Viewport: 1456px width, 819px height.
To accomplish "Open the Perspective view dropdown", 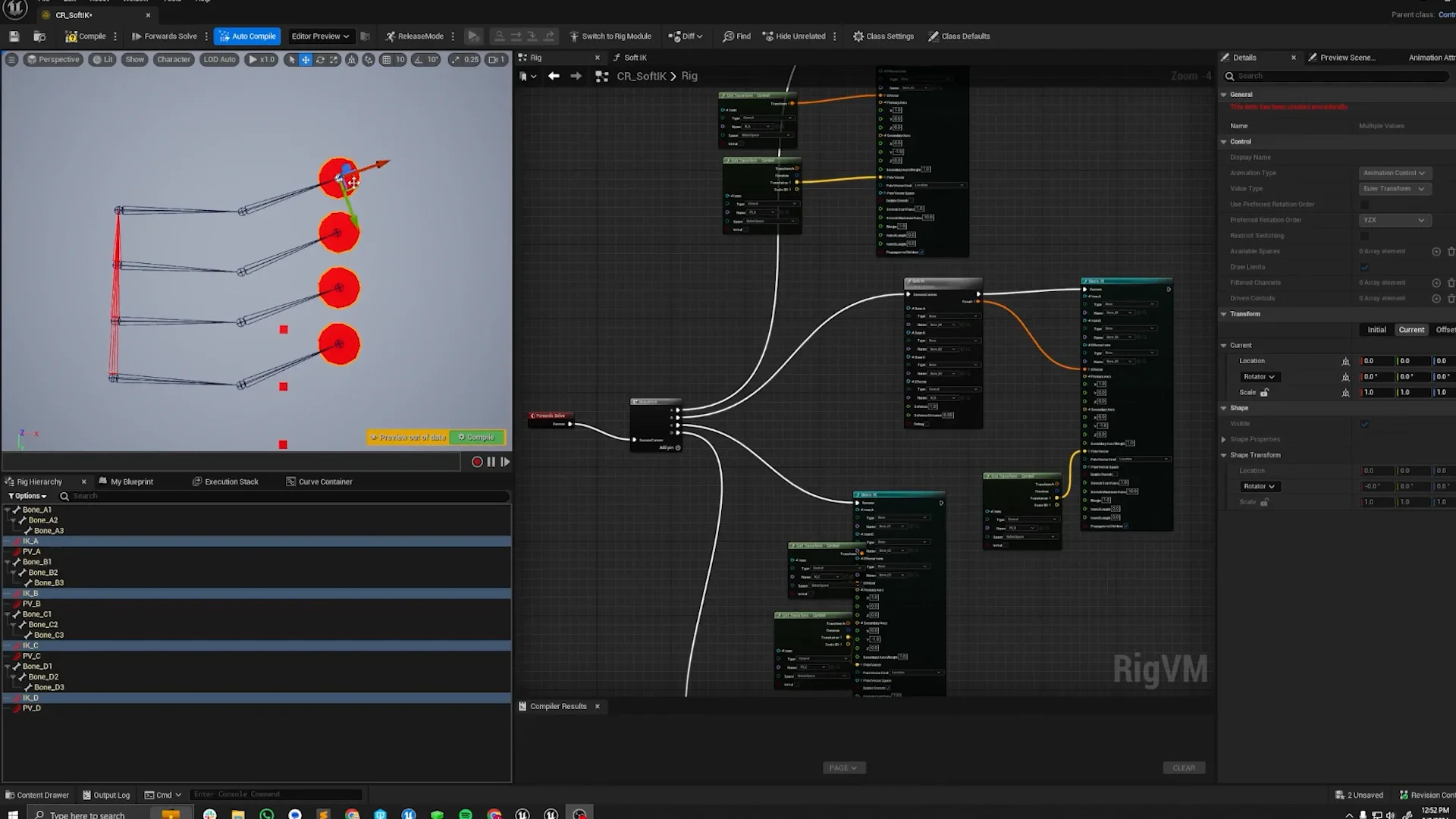I will coord(52,59).
